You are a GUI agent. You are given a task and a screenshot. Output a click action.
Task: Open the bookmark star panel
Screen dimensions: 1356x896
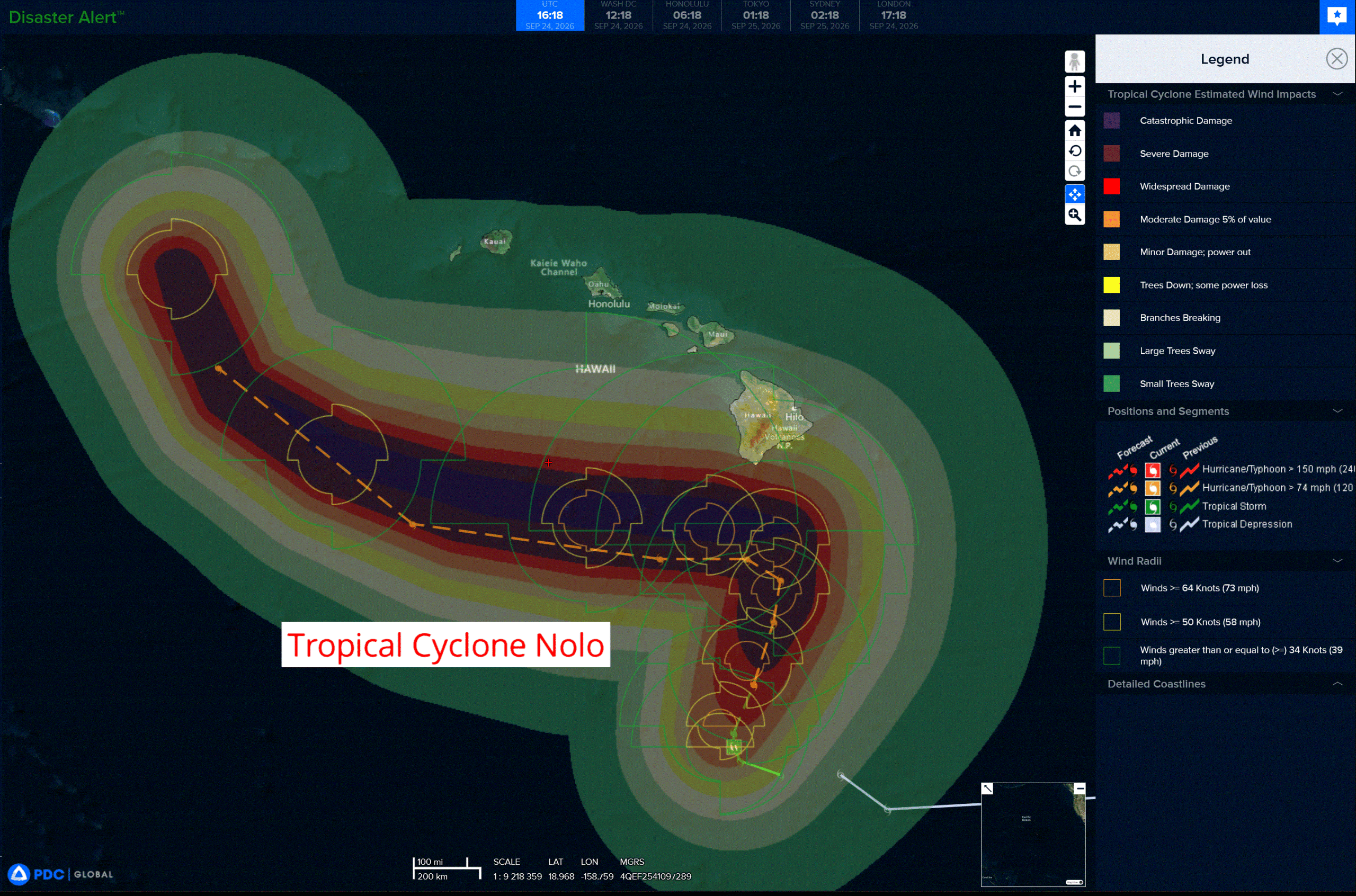(1337, 16)
